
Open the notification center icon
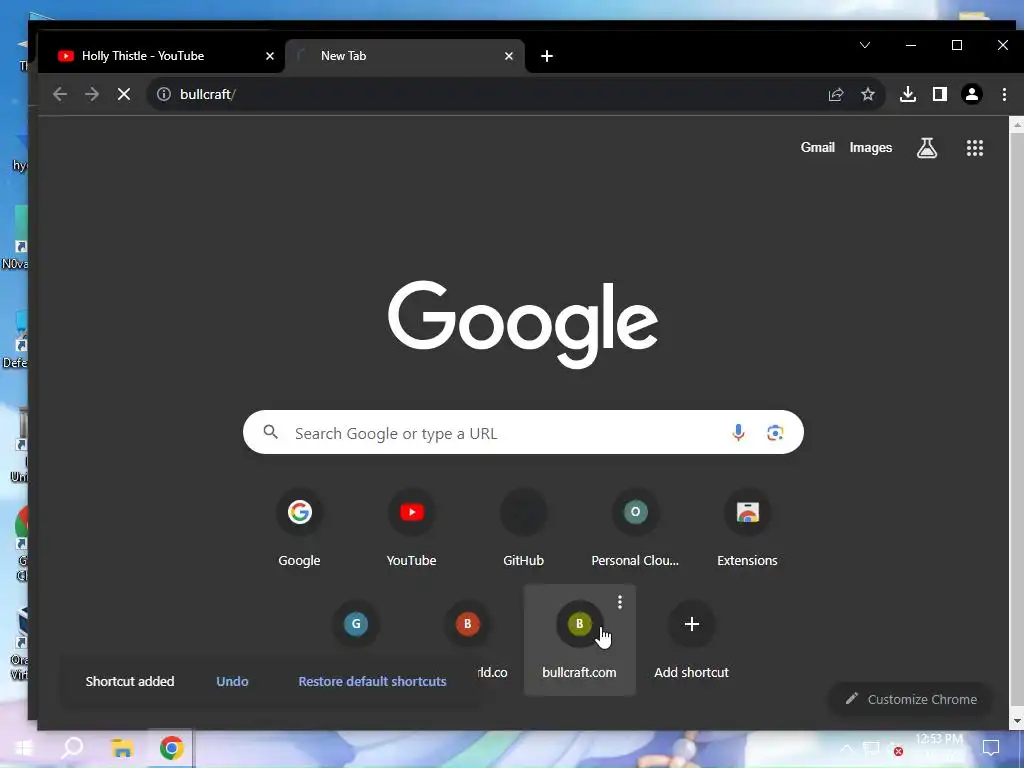tap(991, 748)
